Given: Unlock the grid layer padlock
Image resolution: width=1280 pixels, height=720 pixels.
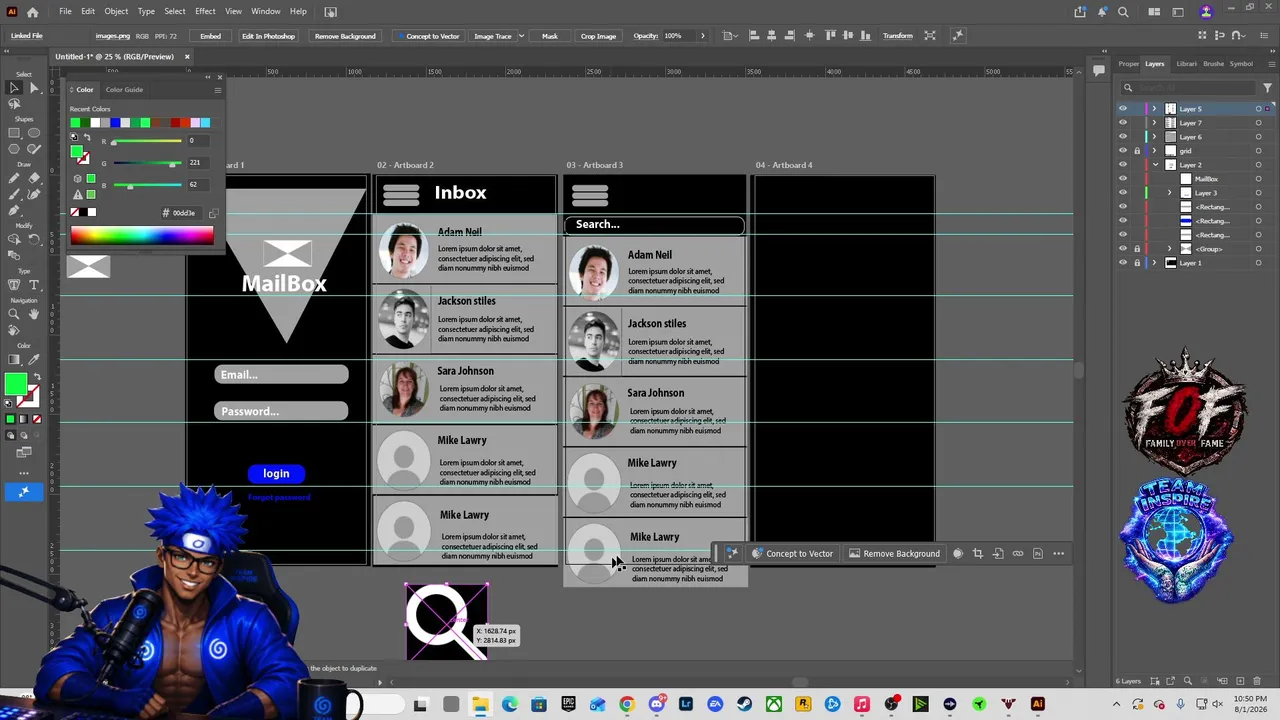Looking at the screenshot, I should point(1137,151).
